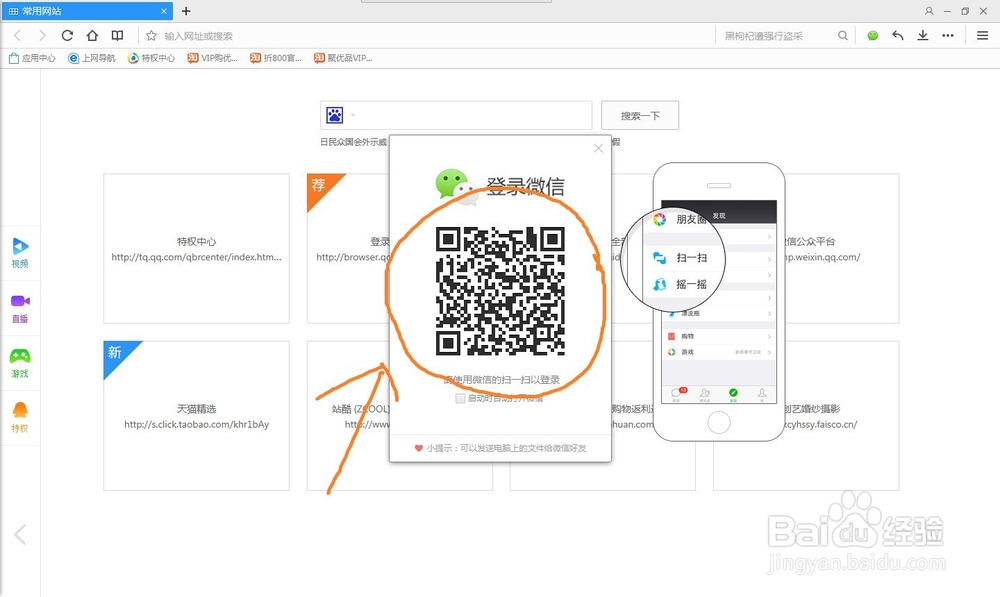This screenshot has width=1000, height=597.
Task: Click the WeChat login QR code
Action: [x=500, y=291]
